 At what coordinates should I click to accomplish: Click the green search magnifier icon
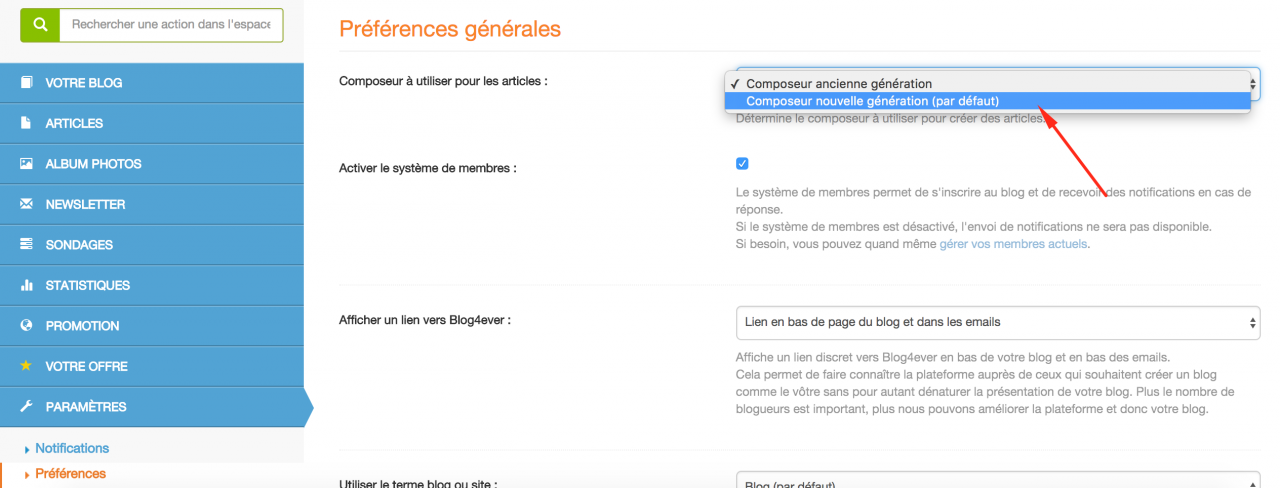[x=39, y=24]
